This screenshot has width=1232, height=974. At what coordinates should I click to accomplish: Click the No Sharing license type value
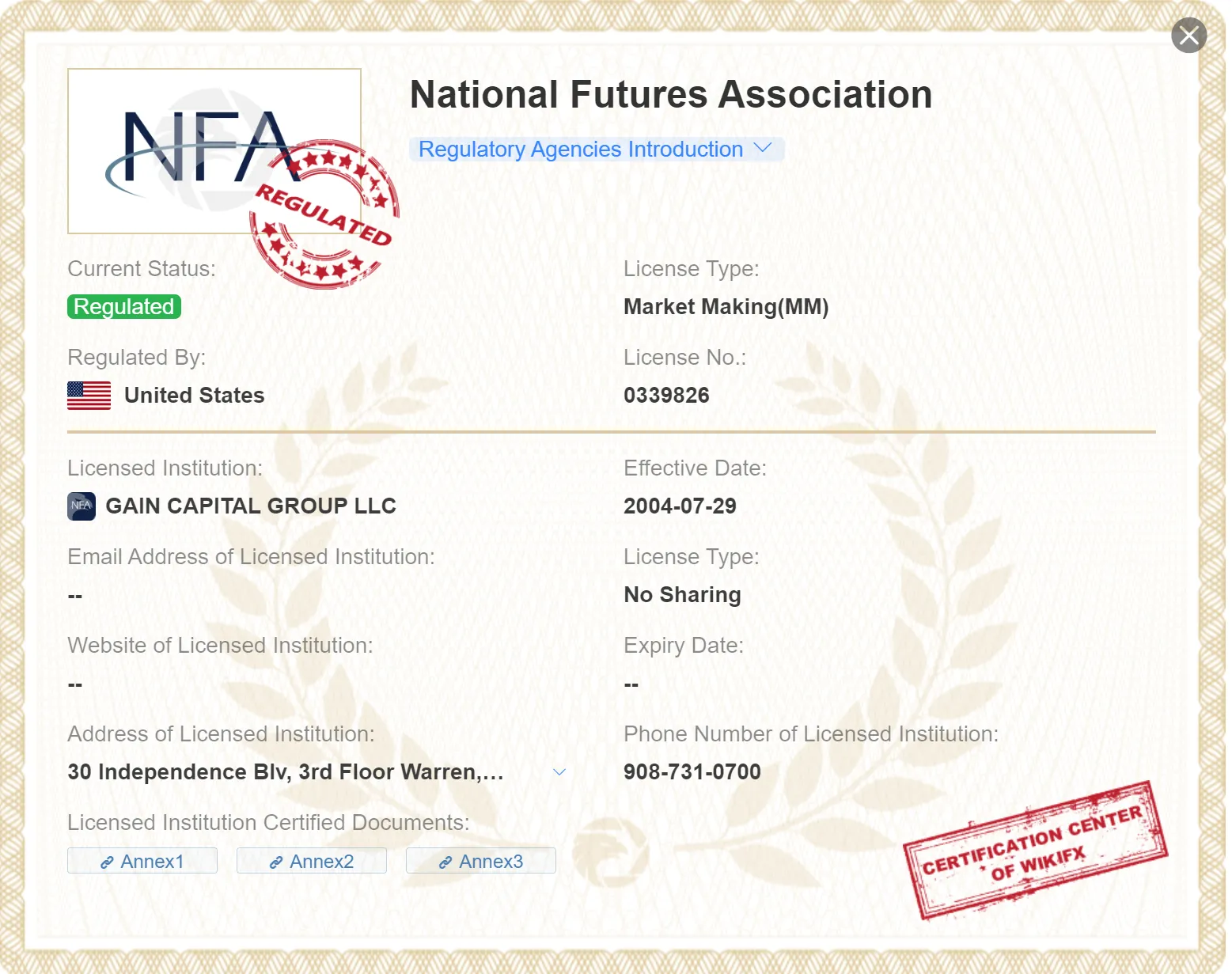click(683, 595)
